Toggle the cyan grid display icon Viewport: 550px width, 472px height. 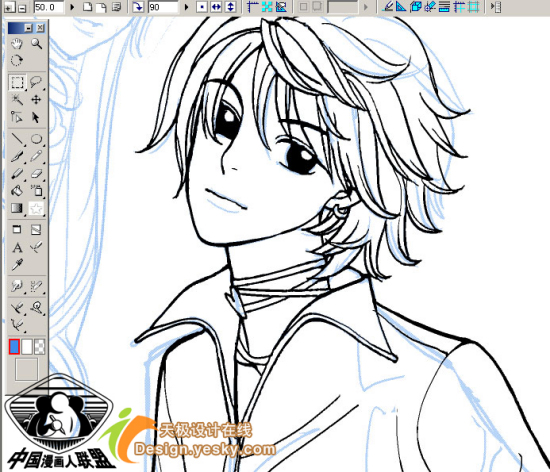click(267, 7)
